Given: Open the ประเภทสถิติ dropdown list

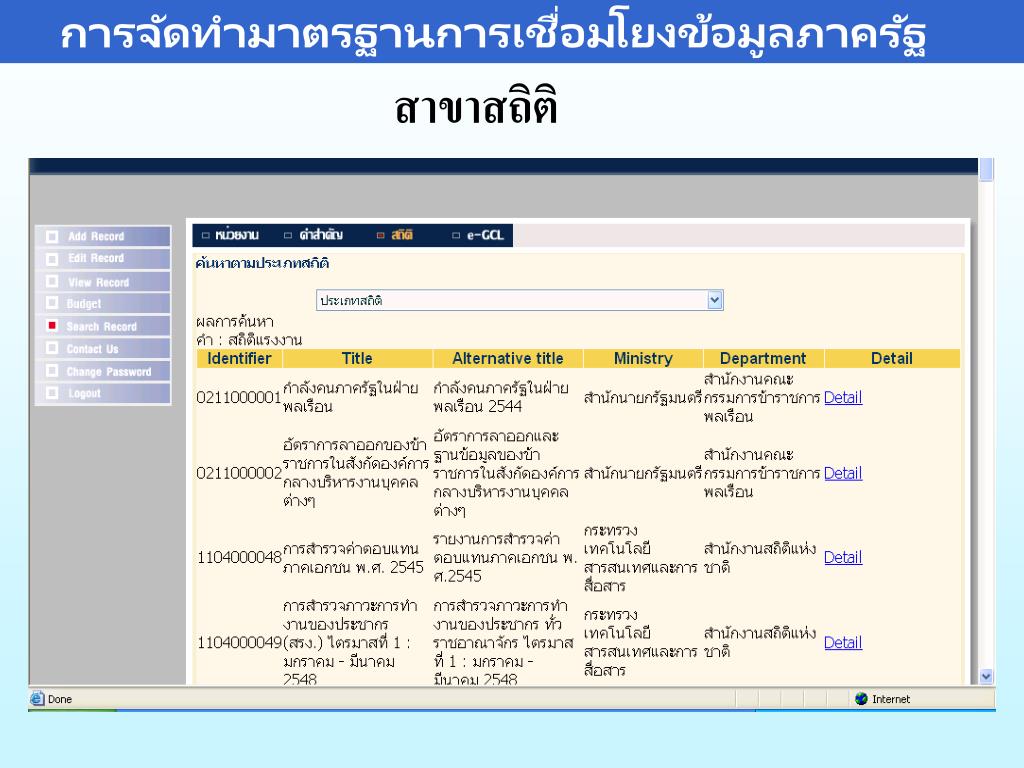Looking at the screenshot, I should pos(519,300).
